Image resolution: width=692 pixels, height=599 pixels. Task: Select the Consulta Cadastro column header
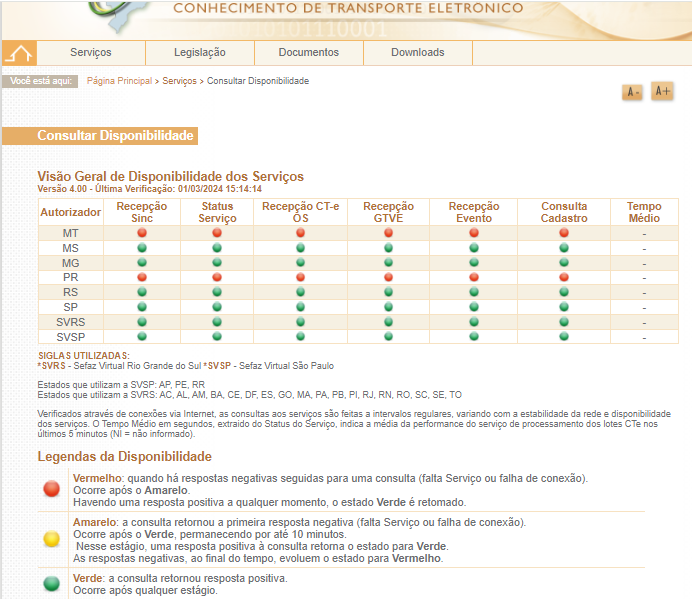click(x=564, y=212)
